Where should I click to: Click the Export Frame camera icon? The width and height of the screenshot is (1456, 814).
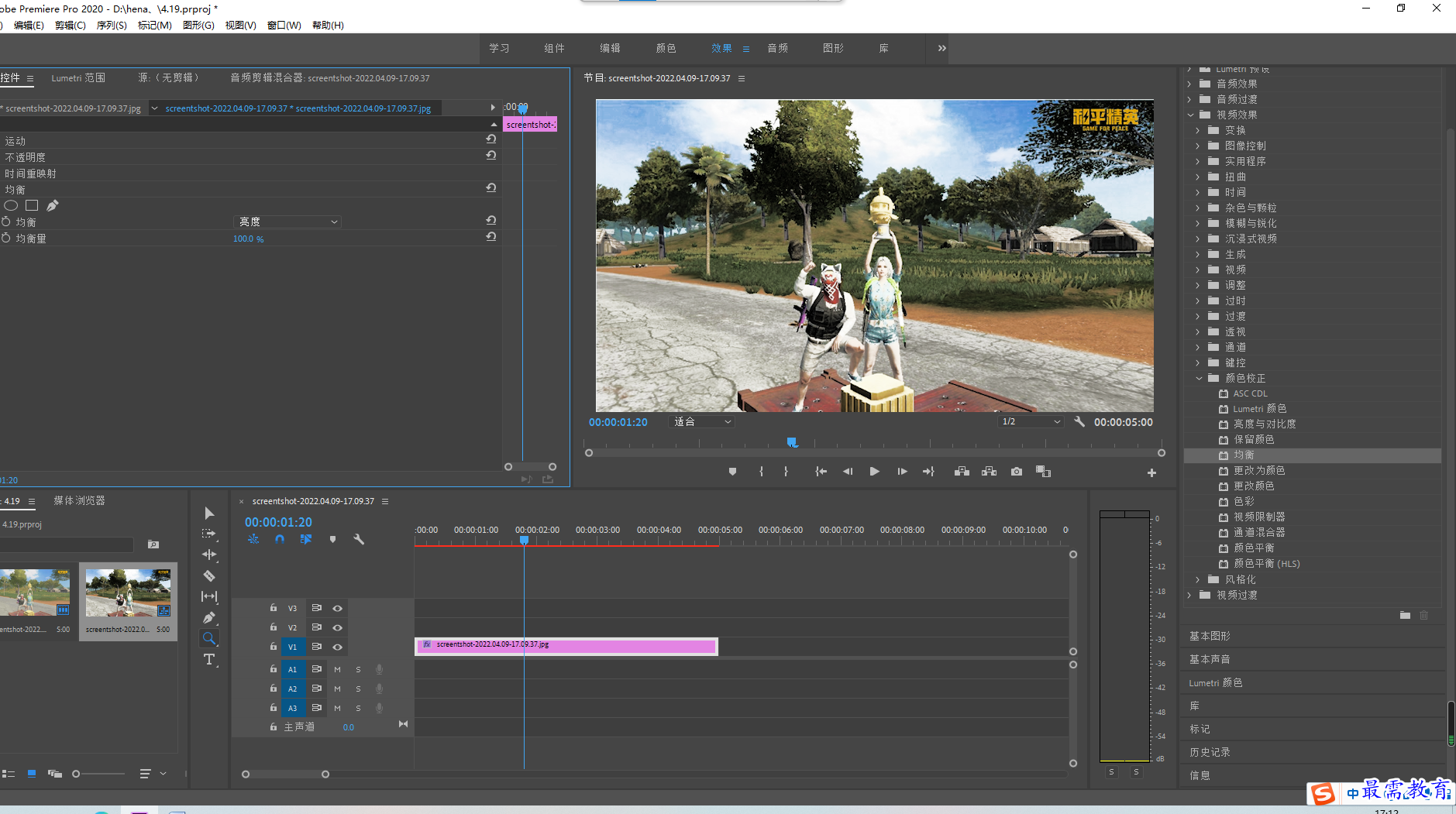coord(1017,472)
